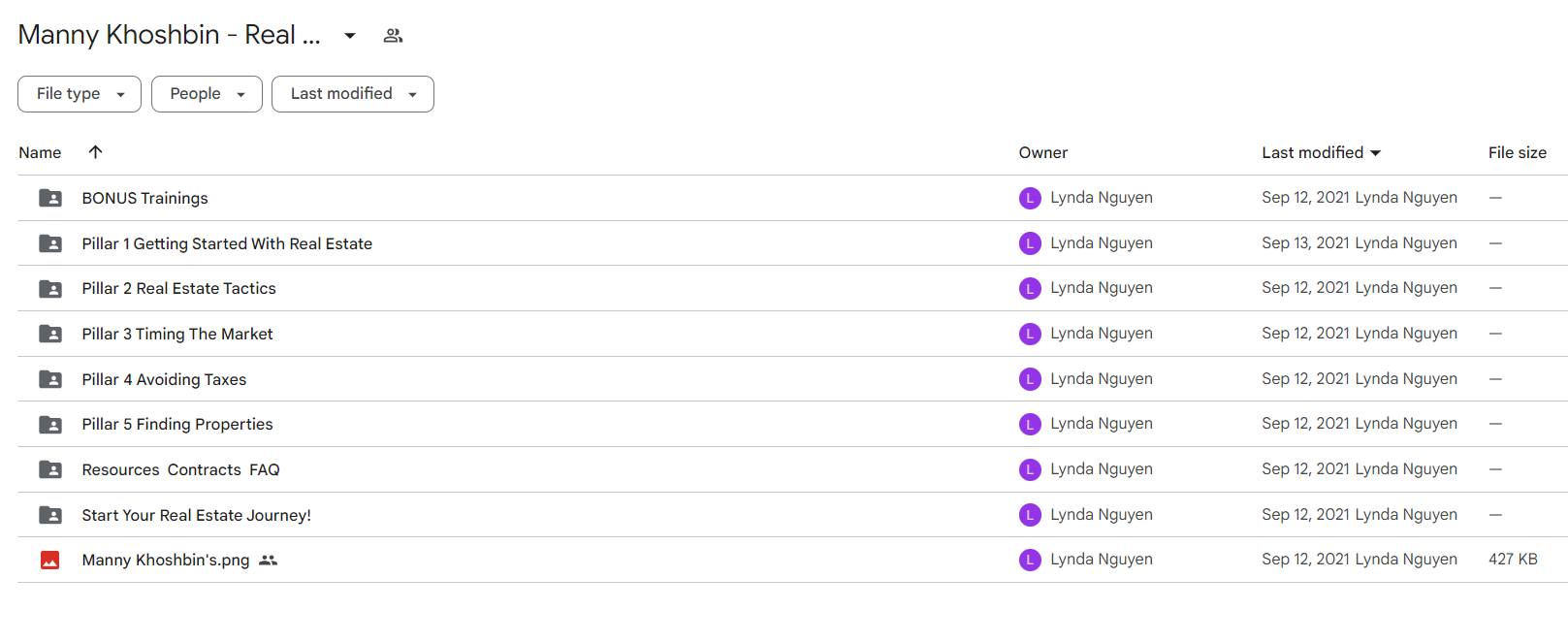Select Manny Khoshbin's.png file name
The height and width of the screenshot is (642, 1568).
tap(166, 561)
